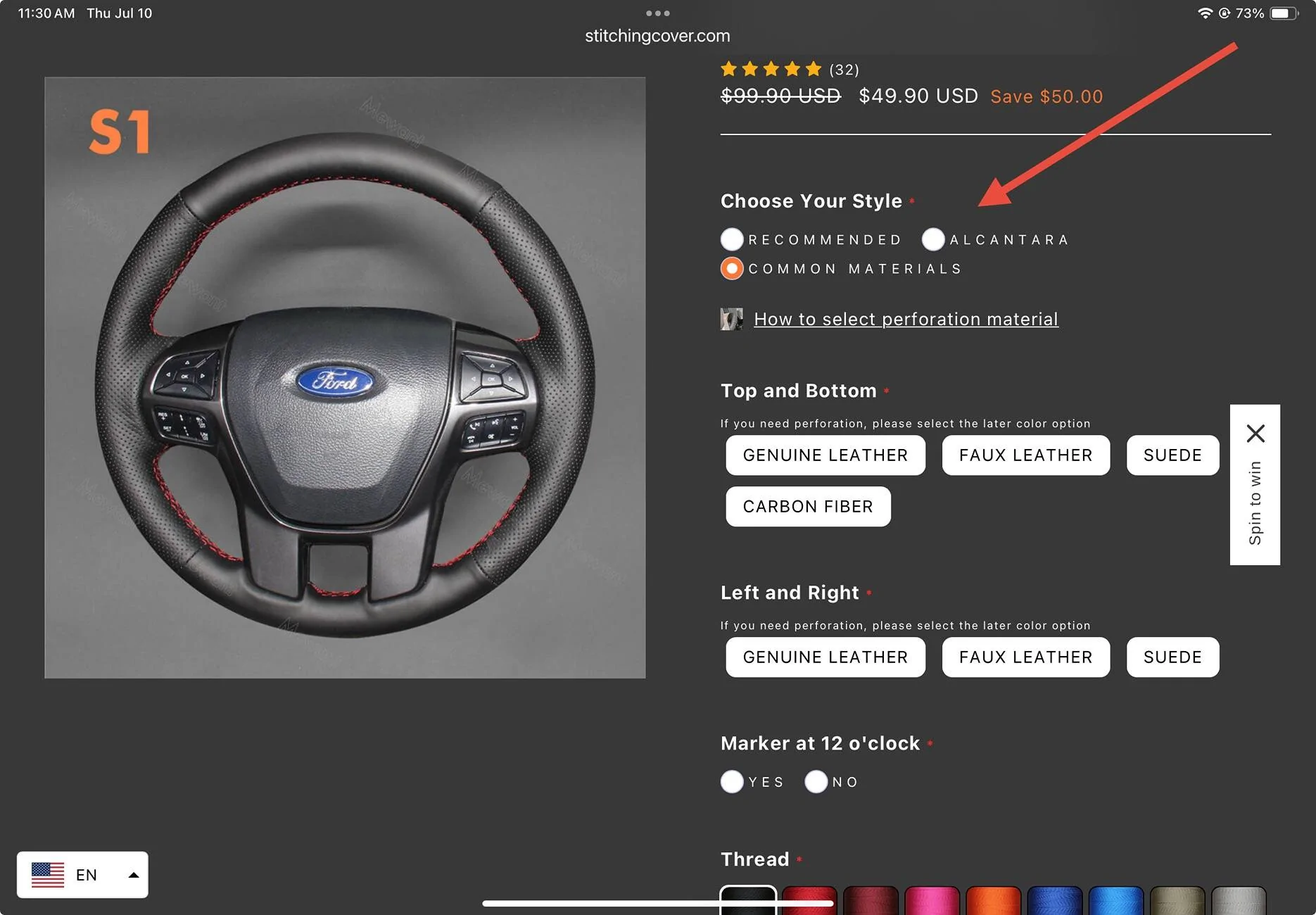Tap the rotation lock status icon
Screen dimensions: 1316x915
coord(1225,13)
